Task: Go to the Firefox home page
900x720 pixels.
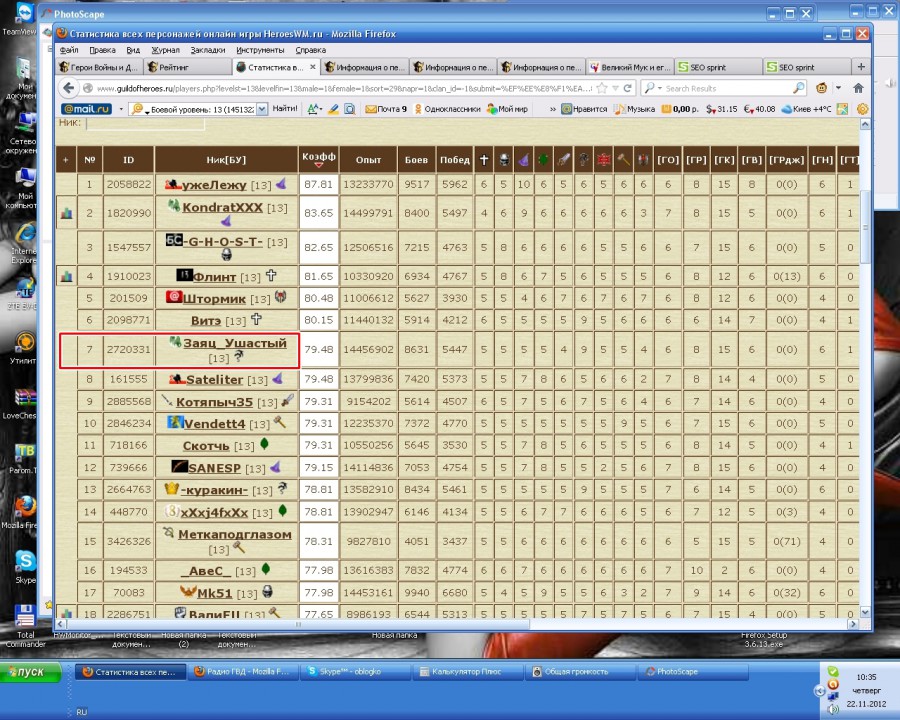Action: coord(858,88)
